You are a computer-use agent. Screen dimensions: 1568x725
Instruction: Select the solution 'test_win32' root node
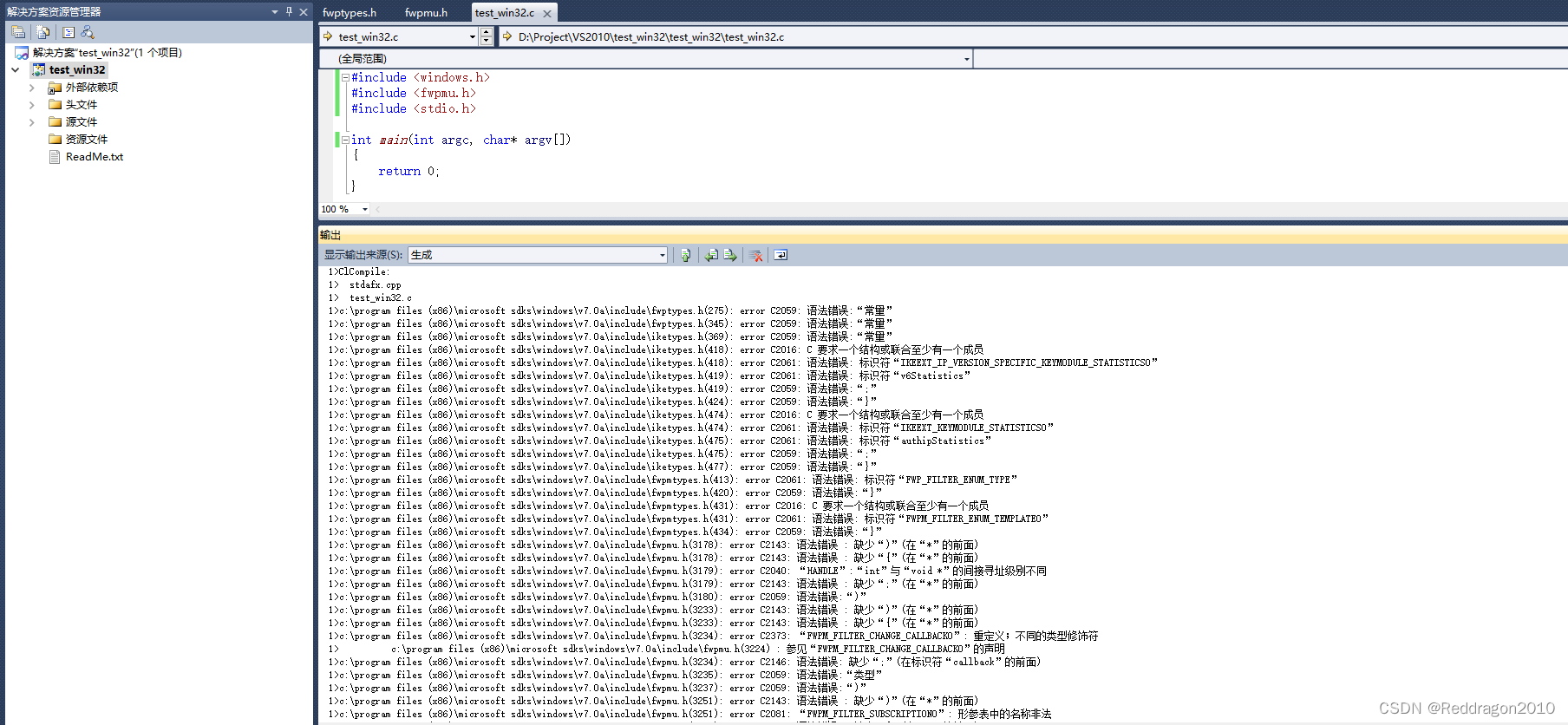[99, 52]
